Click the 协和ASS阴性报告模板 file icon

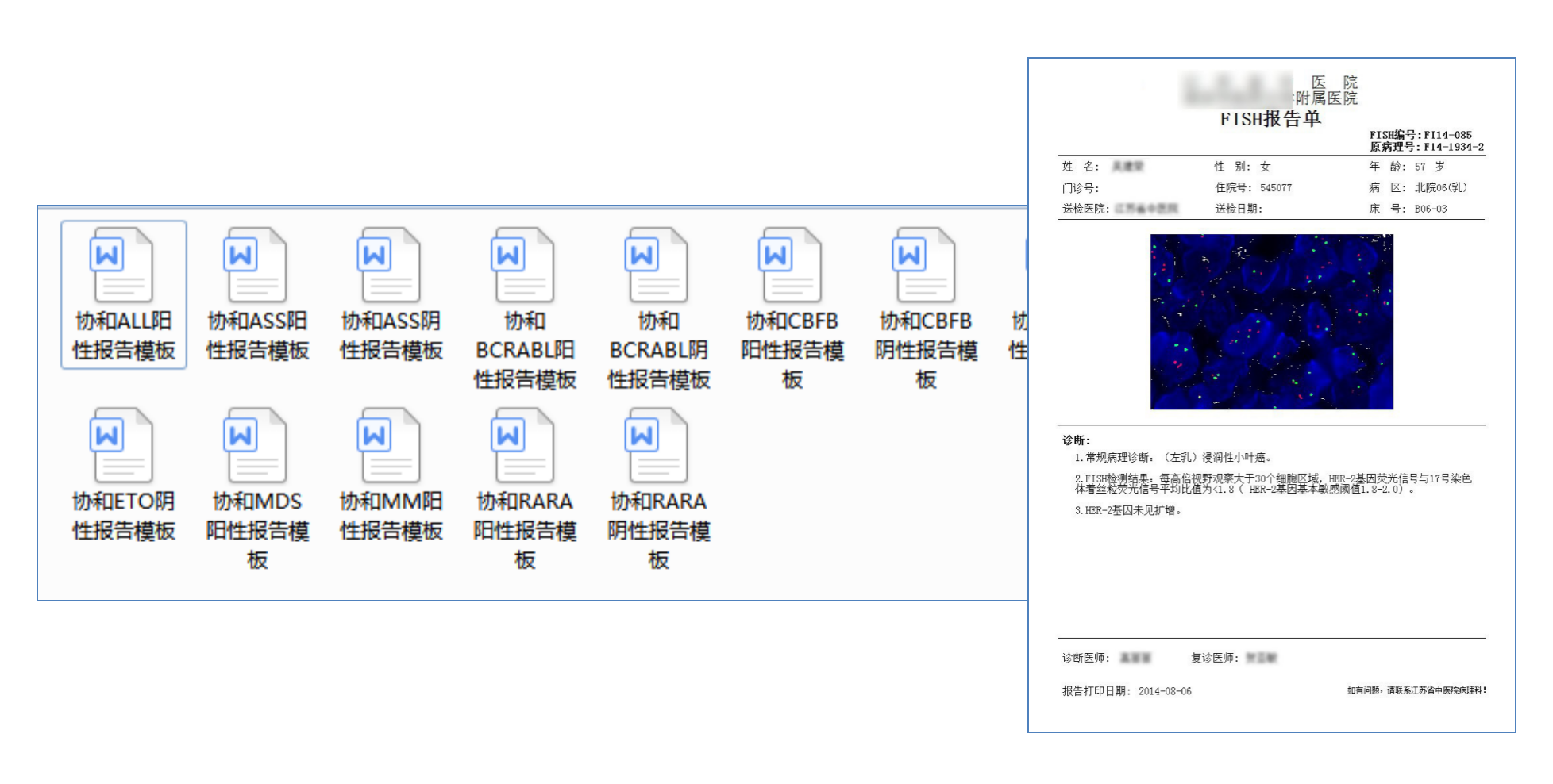(390, 265)
